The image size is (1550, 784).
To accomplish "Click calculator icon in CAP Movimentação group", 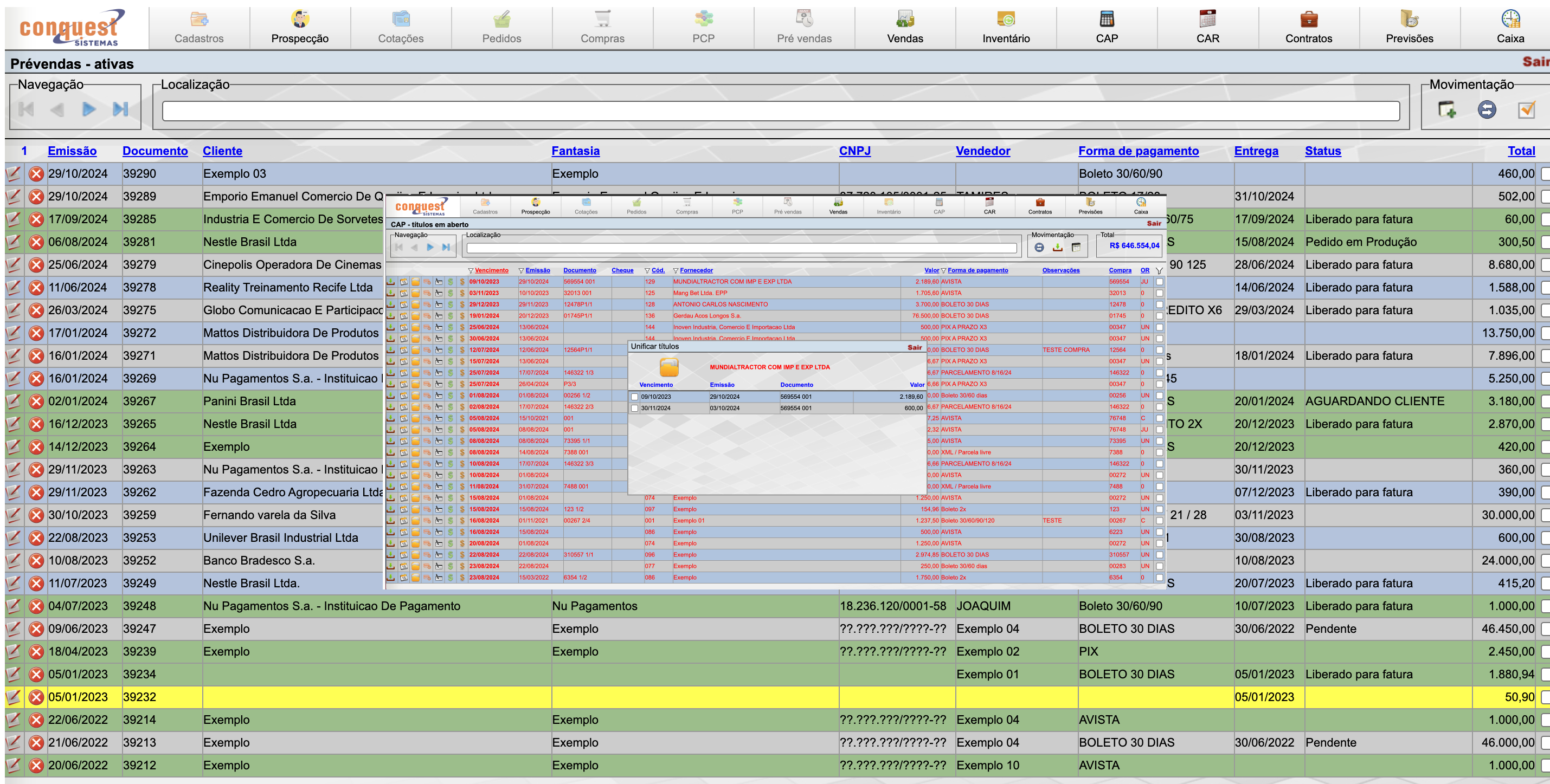I will coord(1076,247).
